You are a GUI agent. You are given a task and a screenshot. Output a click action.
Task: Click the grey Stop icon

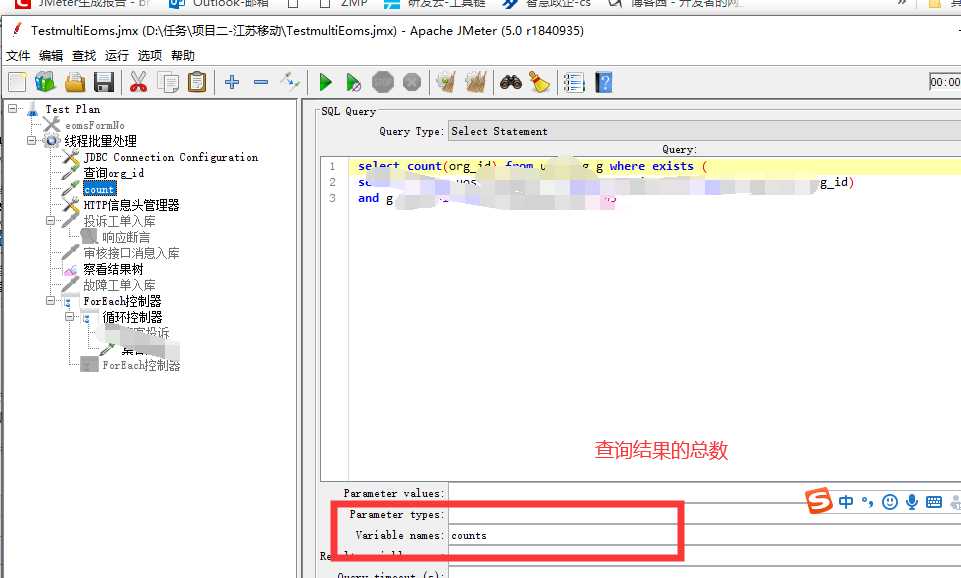[x=383, y=82]
